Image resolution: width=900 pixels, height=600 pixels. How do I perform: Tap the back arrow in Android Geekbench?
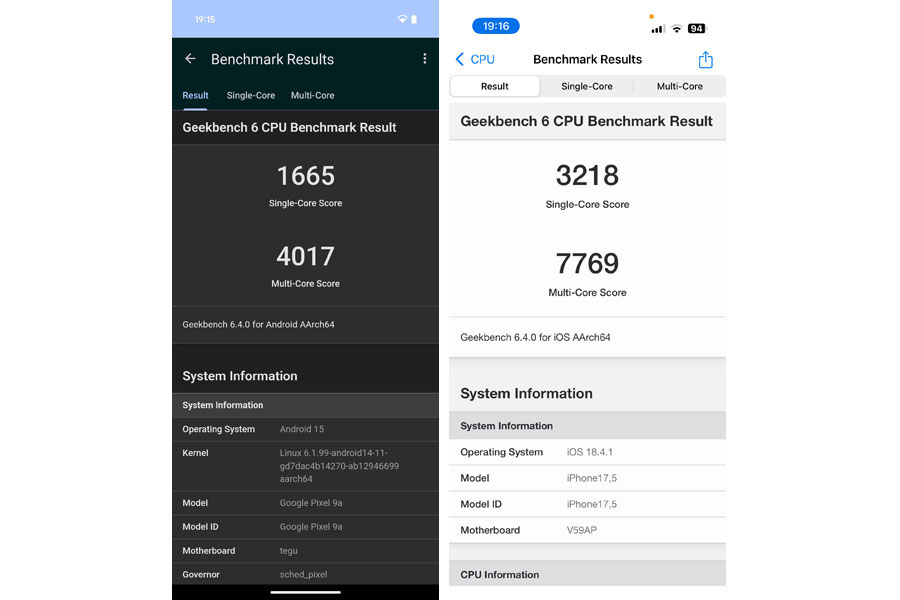pyautogui.click(x=191, y=59)
